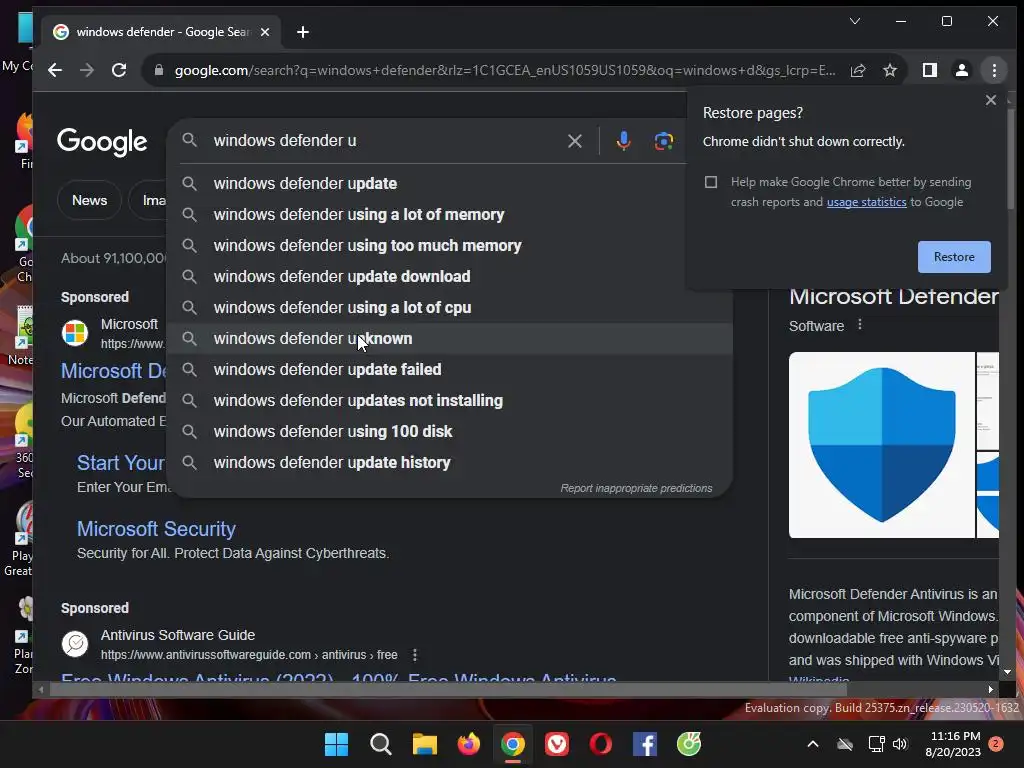
Task: Open the network status tray icon
Action: (x=876, y=744)
